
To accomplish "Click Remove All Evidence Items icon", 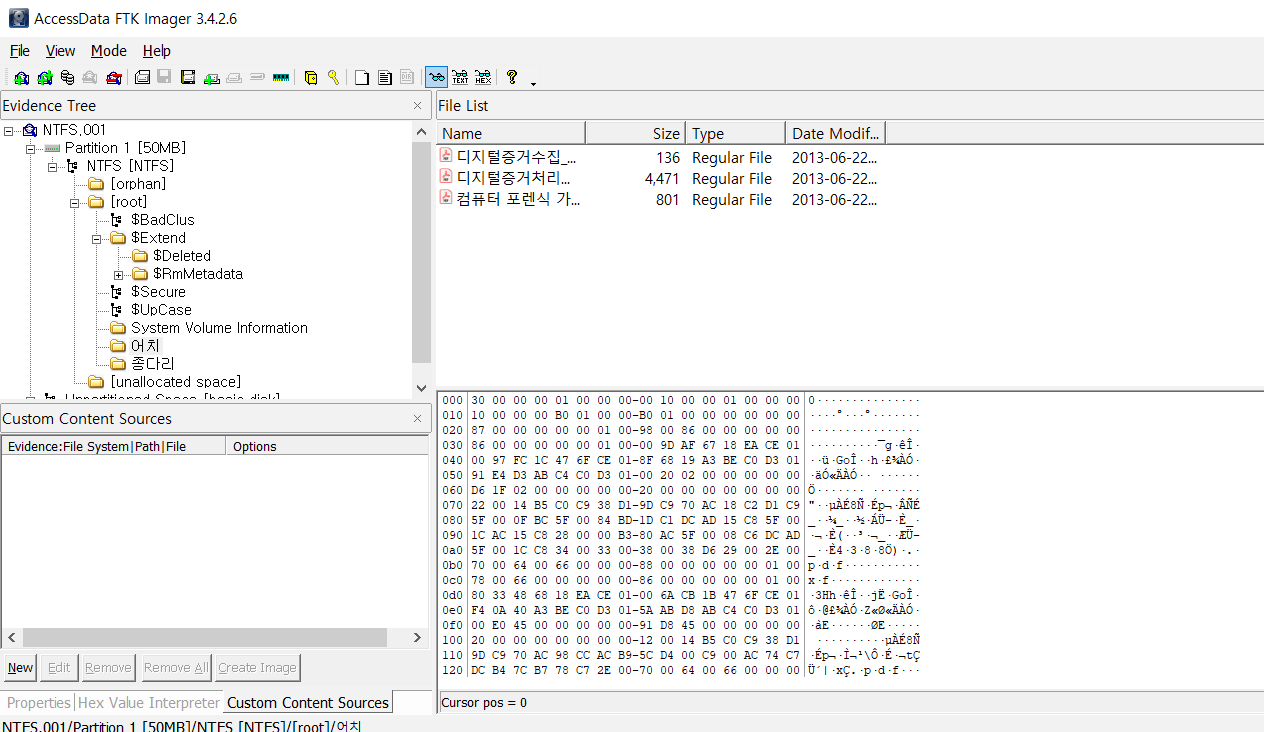I will 113,77.
